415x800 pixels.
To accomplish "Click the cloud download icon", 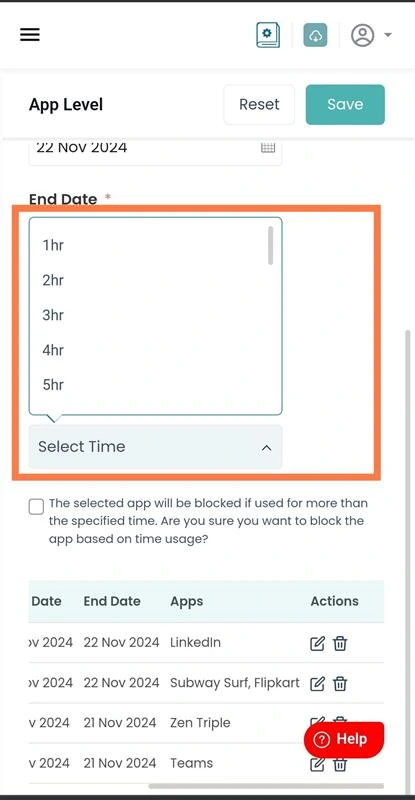I will pos(315,35).
